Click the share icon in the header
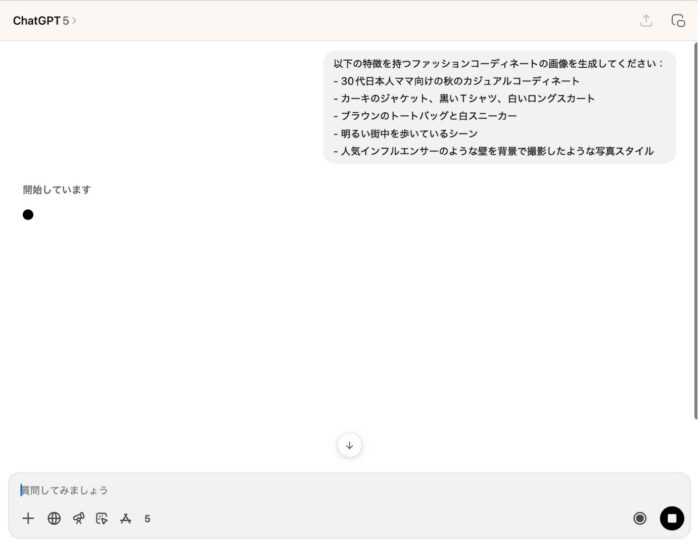The width and height of the screenshot is (700, 546). [646, 20]
